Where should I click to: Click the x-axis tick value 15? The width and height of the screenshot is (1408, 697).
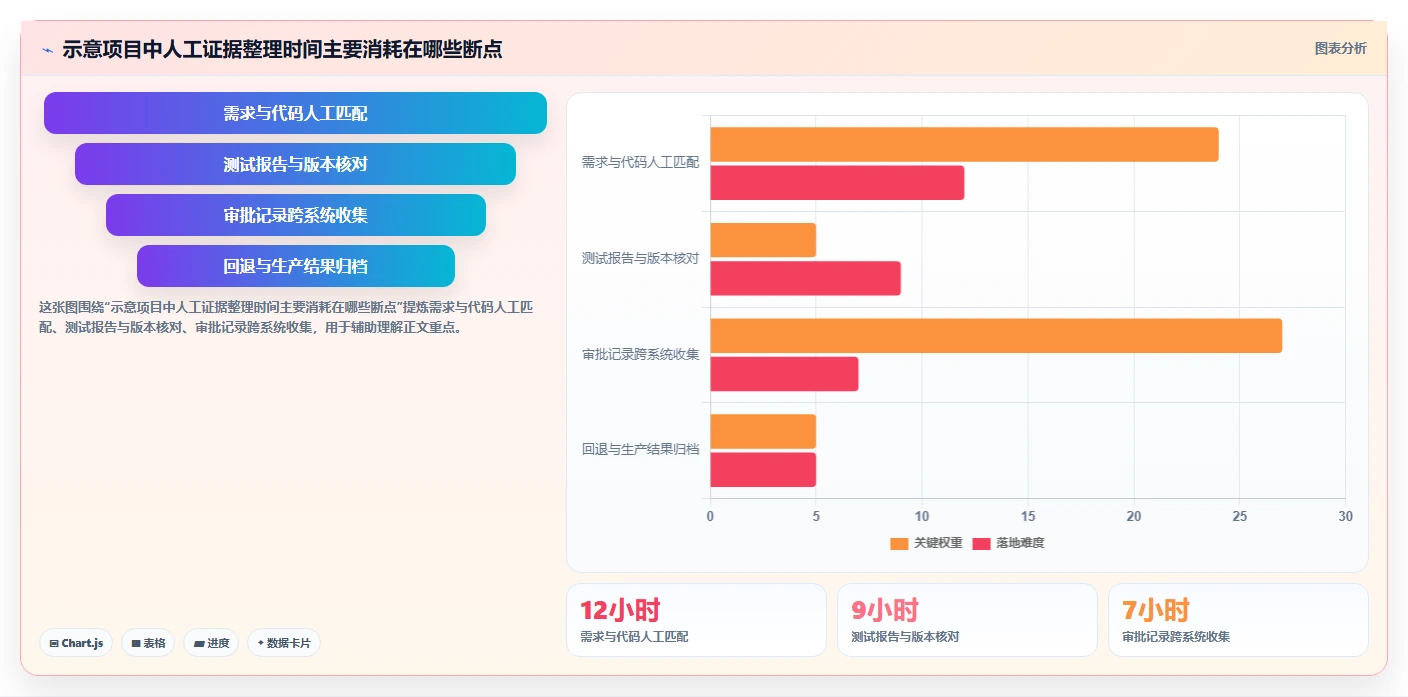[x=1028, y=516]
